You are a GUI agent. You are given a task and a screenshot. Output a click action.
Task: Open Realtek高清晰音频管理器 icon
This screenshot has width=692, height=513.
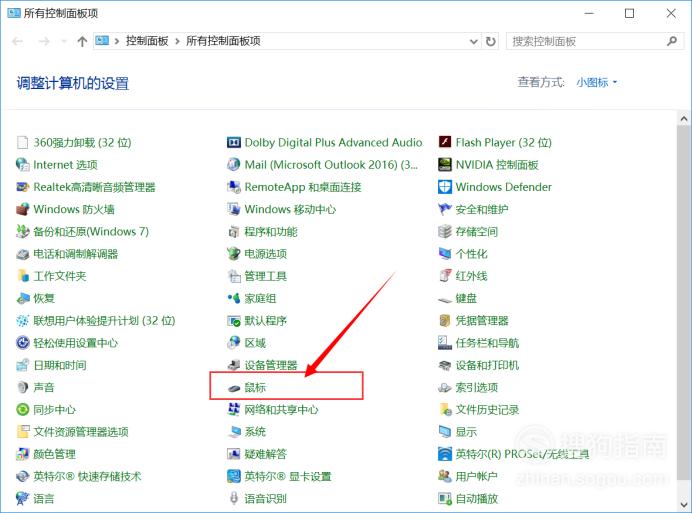pos(23,187)
